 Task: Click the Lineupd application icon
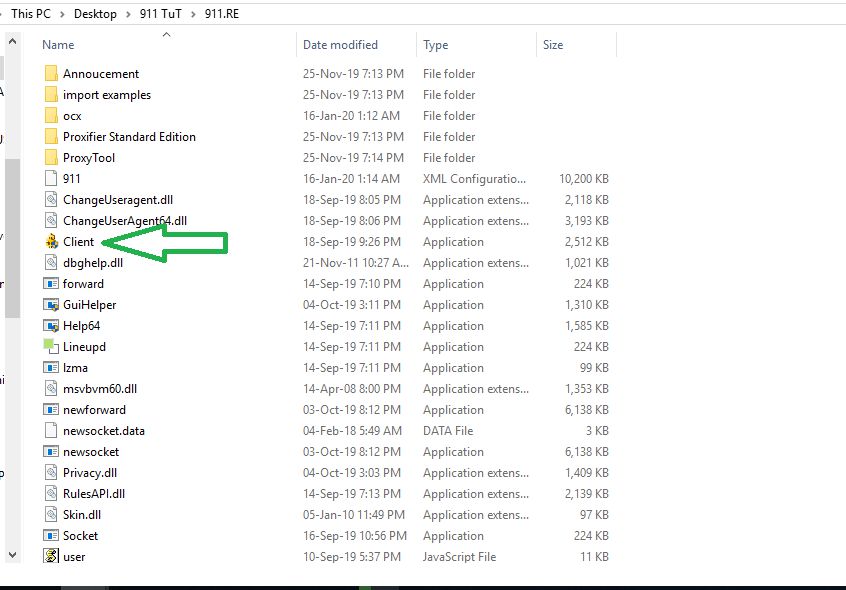point(52,347)
